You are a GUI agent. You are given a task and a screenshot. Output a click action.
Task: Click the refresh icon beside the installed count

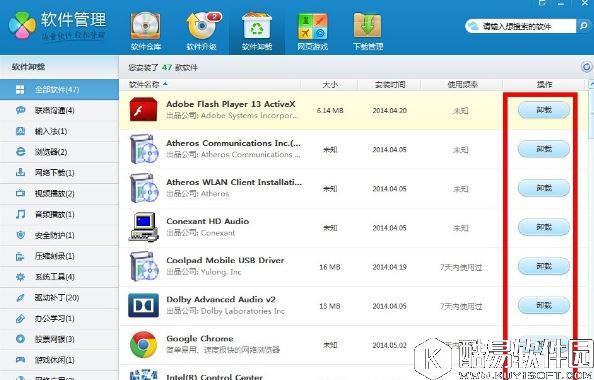pos(586,67)
